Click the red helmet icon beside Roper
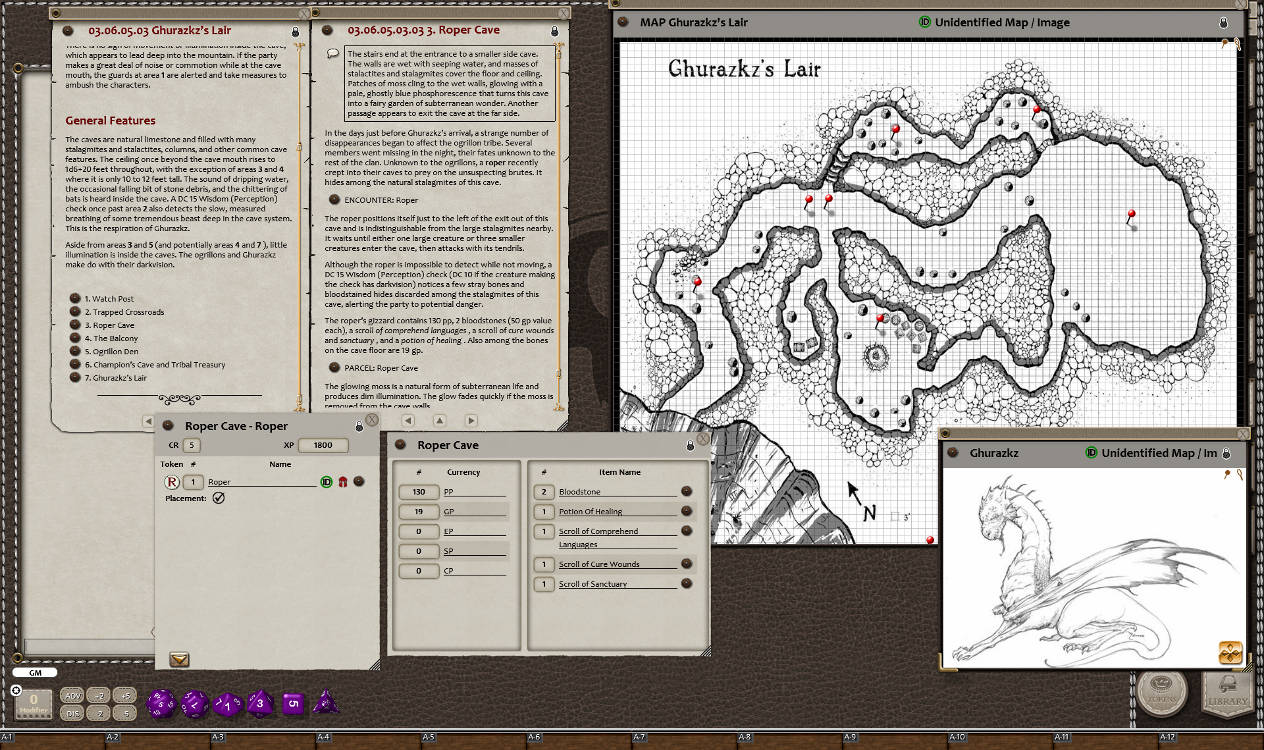Image resolution: width=1264 pixels, height=750 pixels. pyautogui.click(x=342, y=481)
